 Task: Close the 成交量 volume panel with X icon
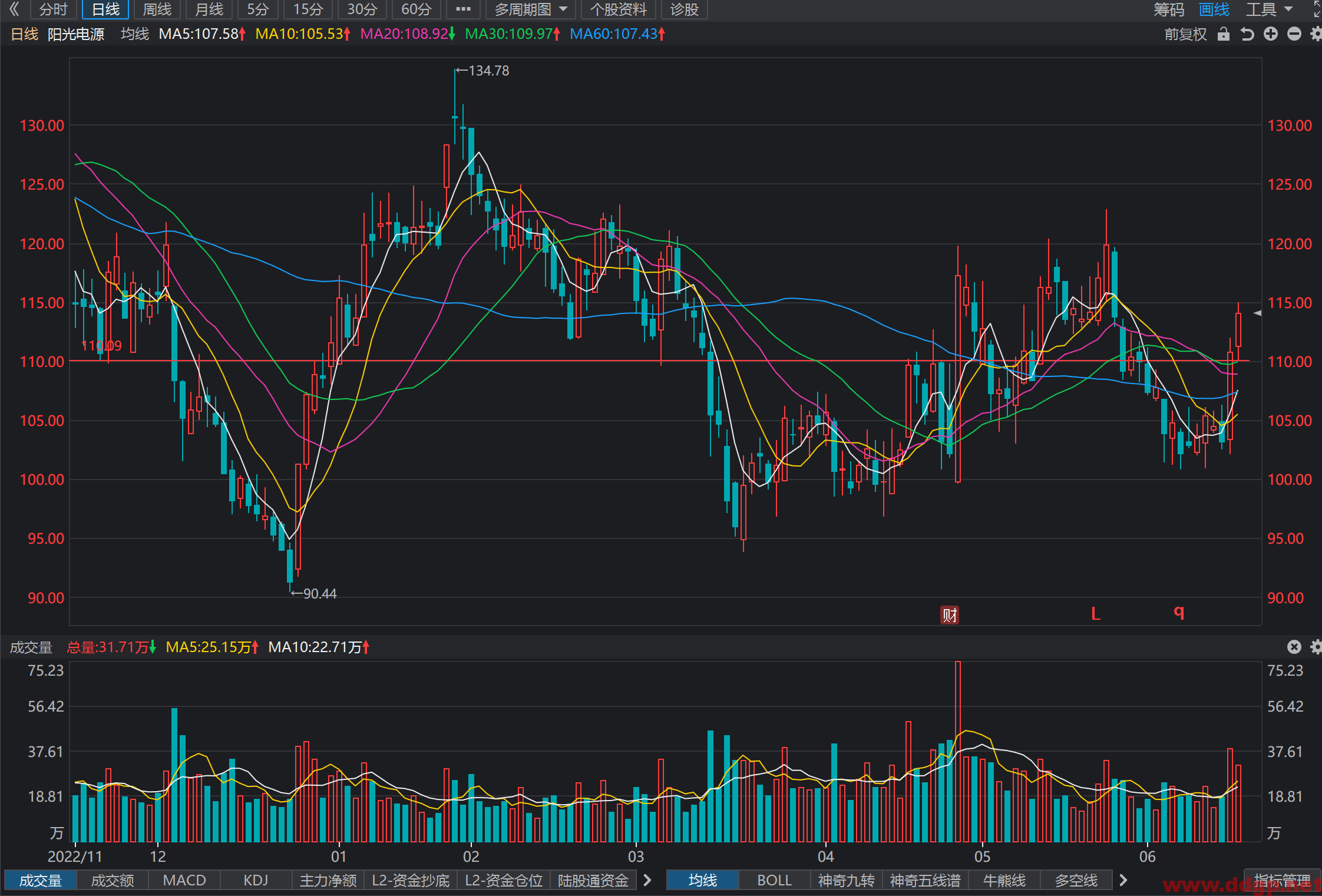tap(1294, 647)
